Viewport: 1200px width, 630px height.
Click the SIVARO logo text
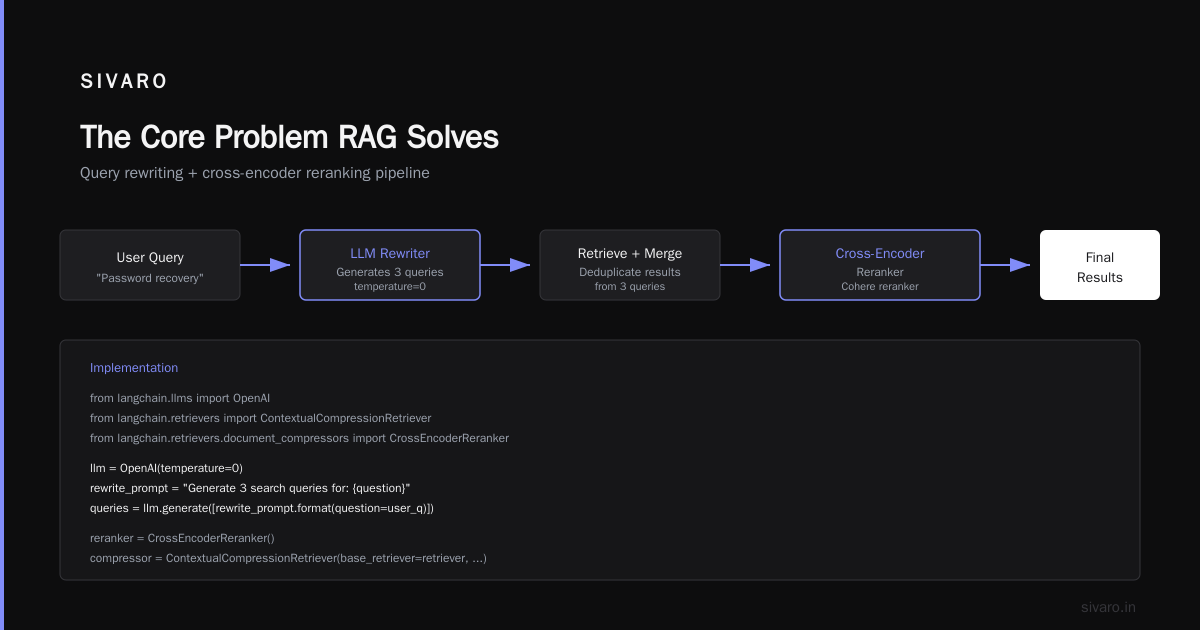124,82
